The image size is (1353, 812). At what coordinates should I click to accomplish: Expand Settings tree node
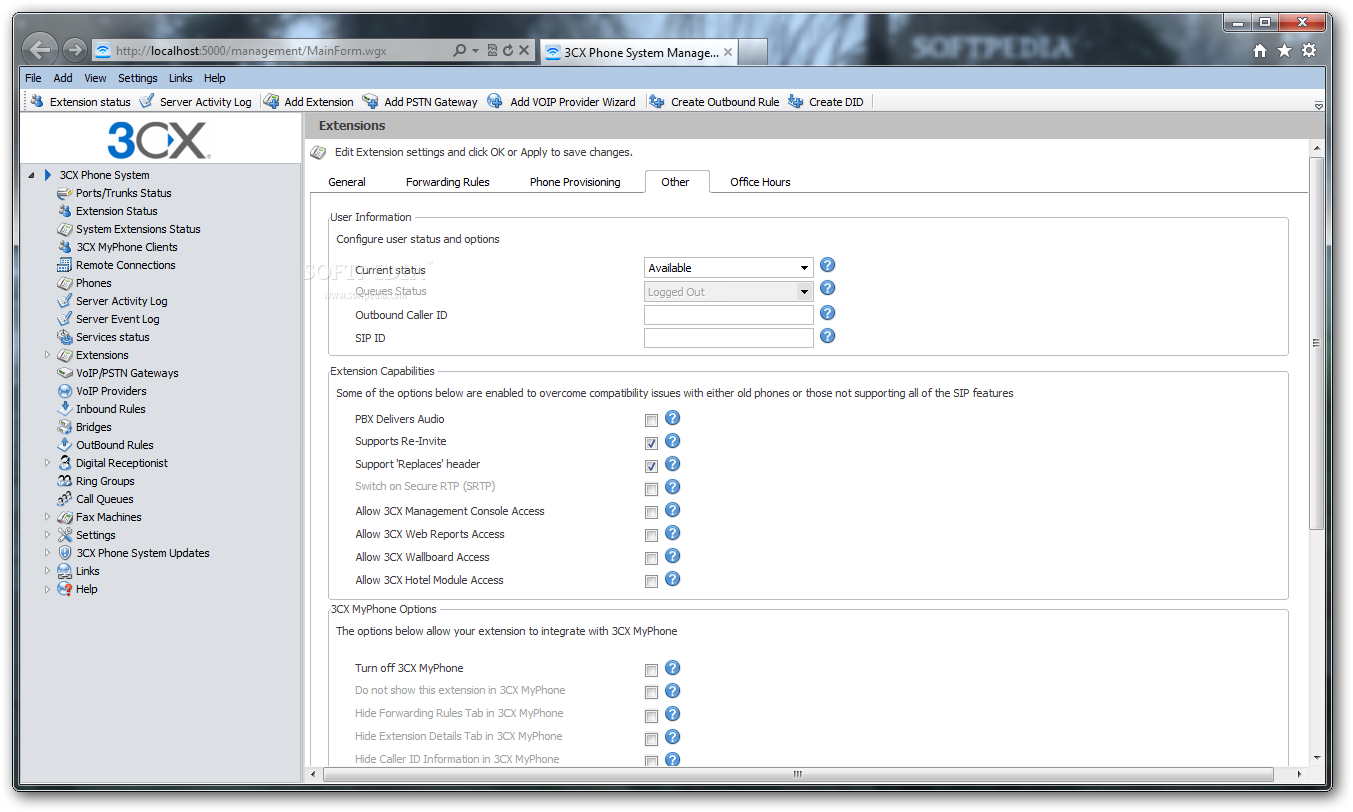click(47, 535)
